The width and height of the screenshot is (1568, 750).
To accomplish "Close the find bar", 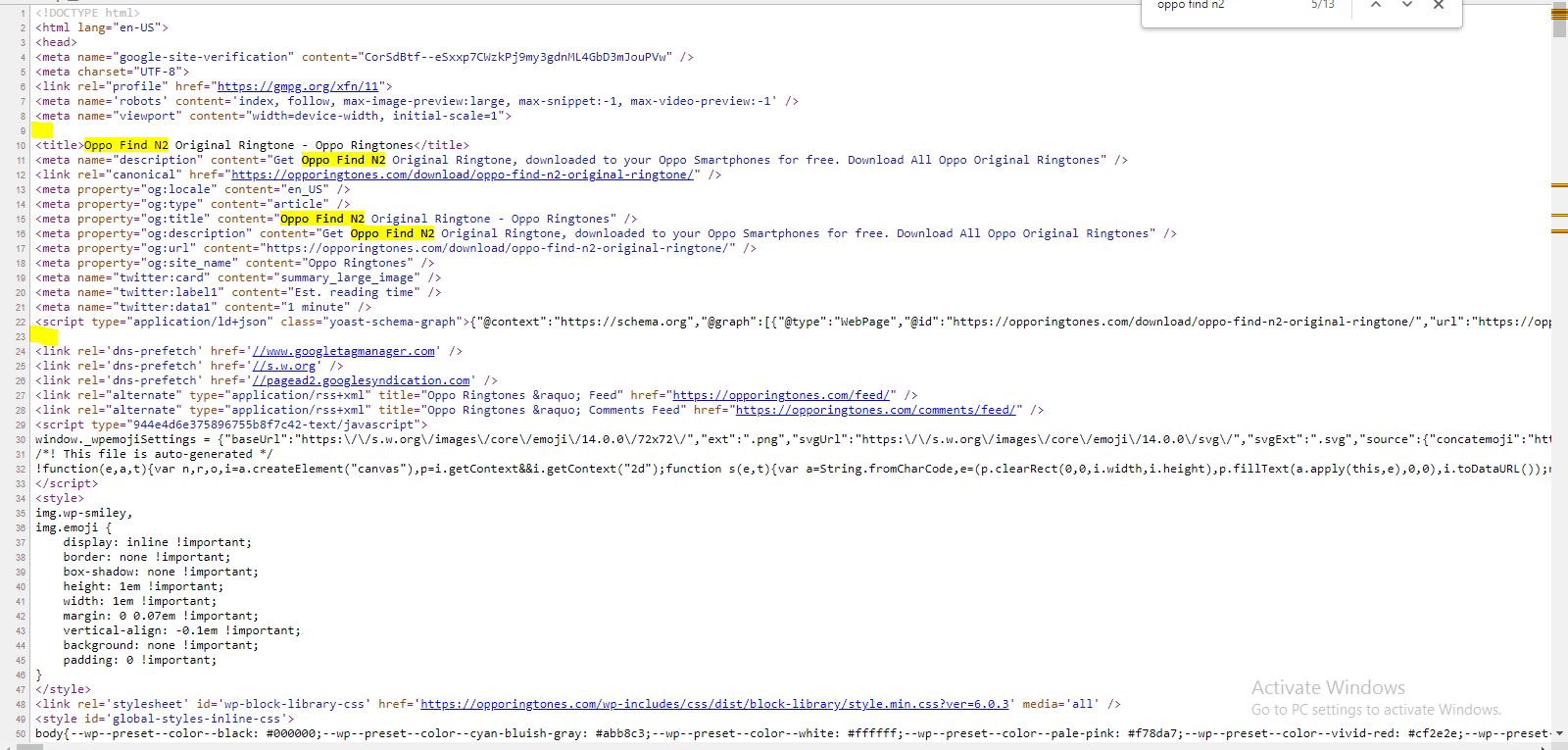I will [1439, 6].
